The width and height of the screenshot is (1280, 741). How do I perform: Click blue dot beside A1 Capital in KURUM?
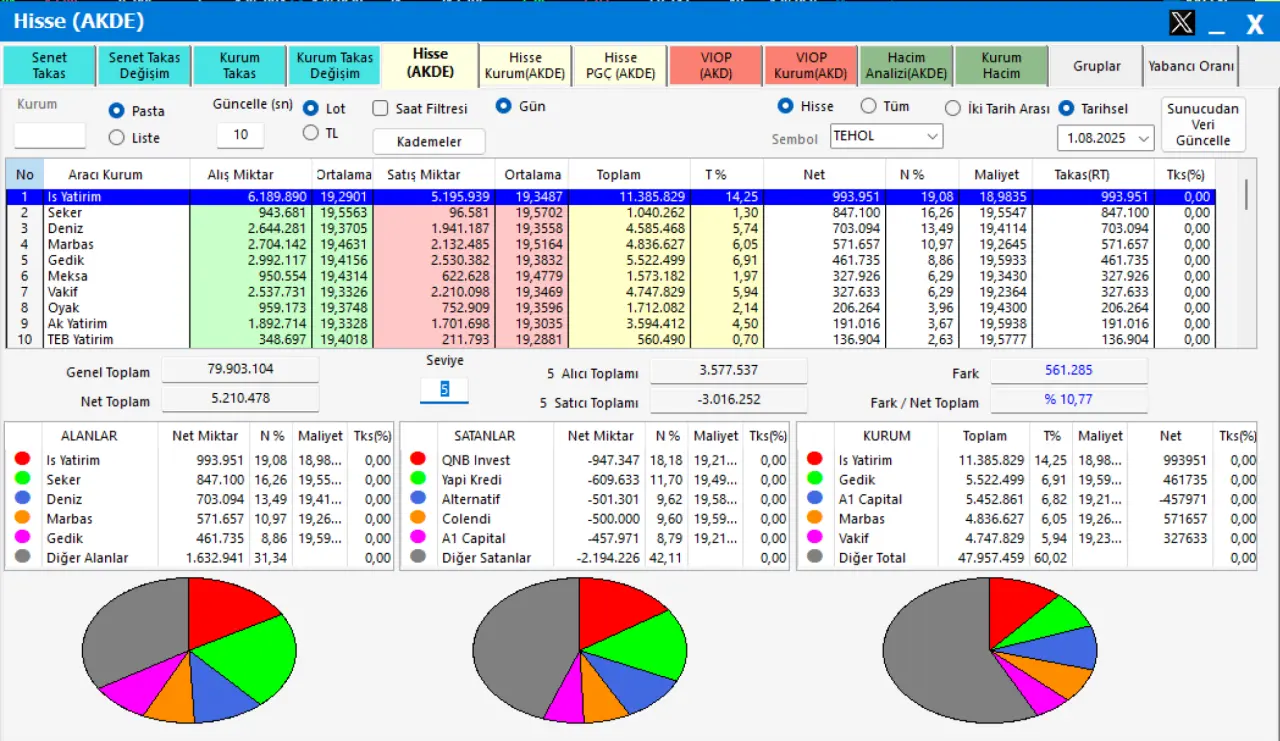click(x=815, y=499)
